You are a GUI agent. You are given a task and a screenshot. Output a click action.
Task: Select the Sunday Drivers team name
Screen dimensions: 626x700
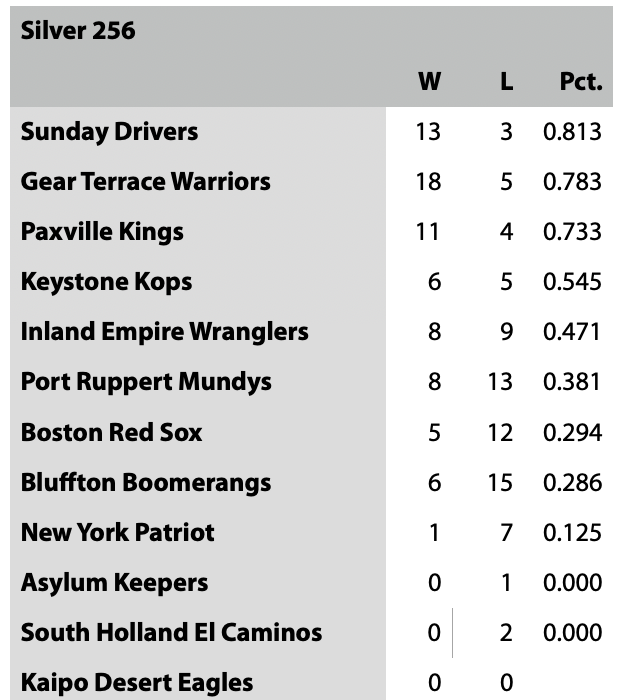click(109, 132)
